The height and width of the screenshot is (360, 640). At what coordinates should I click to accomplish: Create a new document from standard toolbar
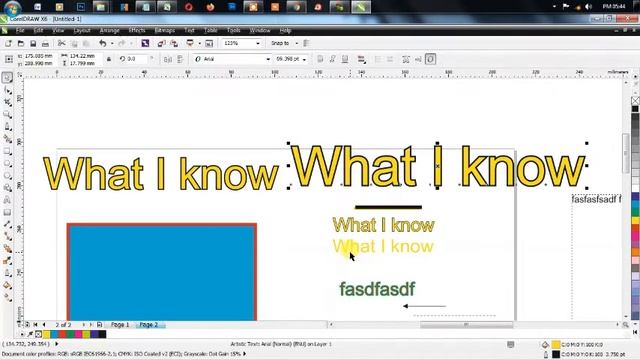tap(8, 43)
